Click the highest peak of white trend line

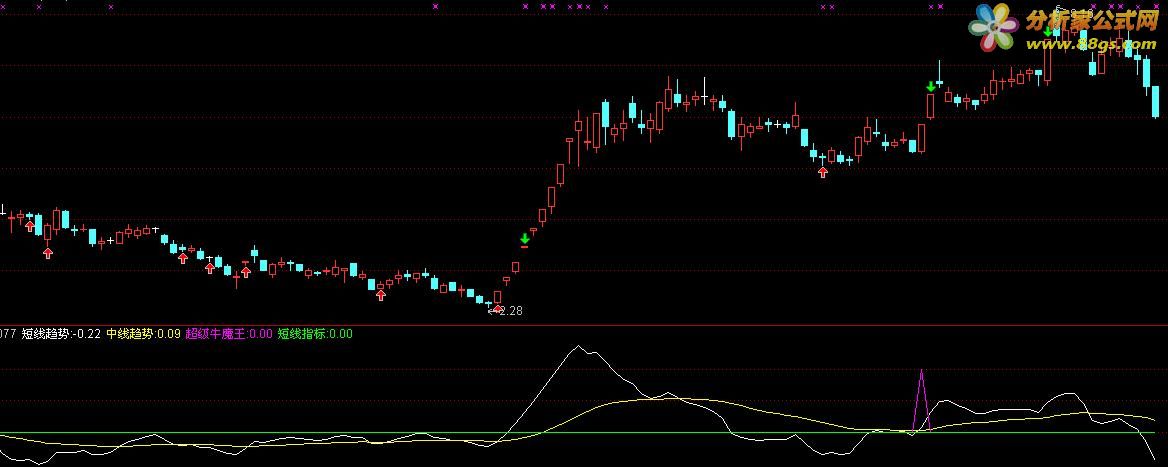(577, 346)
